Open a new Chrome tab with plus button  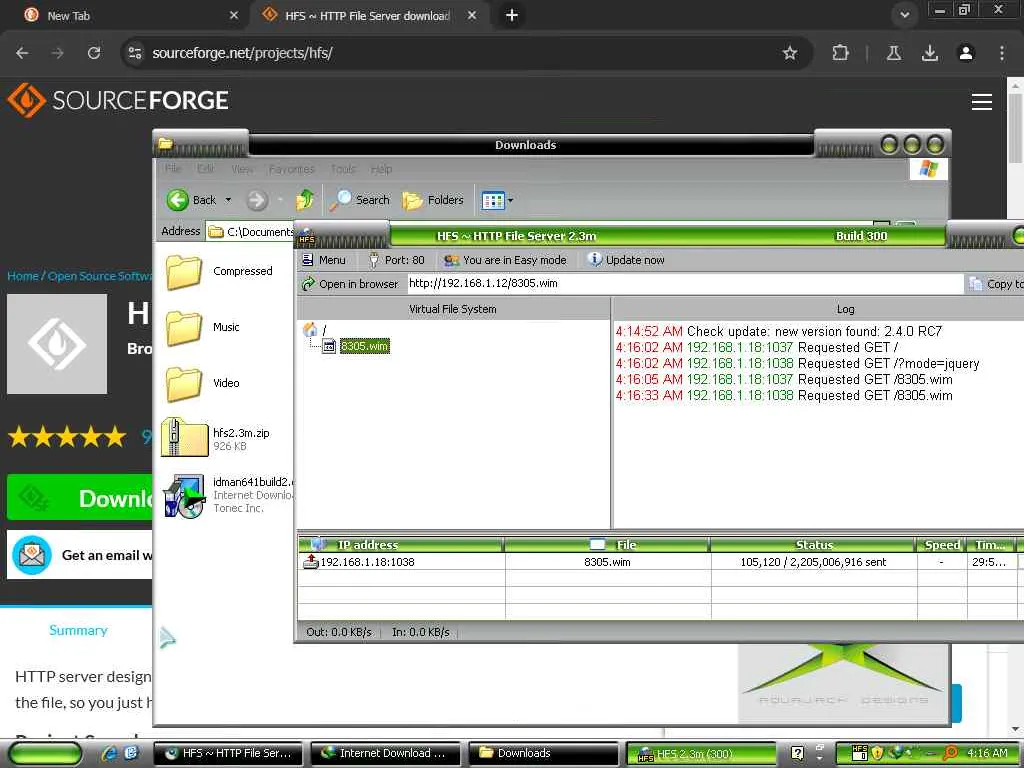tap(512, 15)
